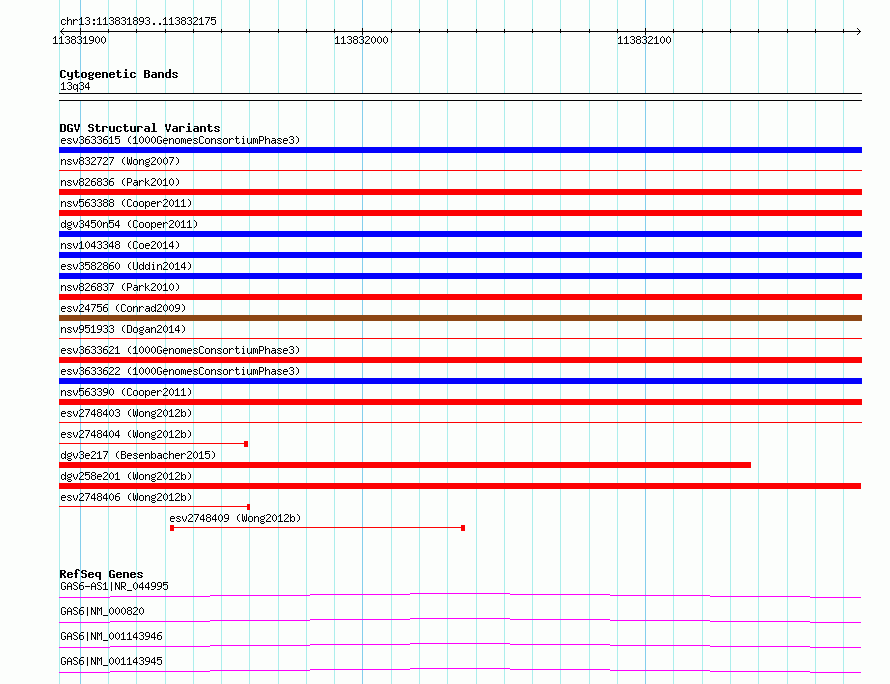The width and height of the screenshot is (890, 684).
Task: Select the 13q34 band label
Action: (x=75, y=86)
